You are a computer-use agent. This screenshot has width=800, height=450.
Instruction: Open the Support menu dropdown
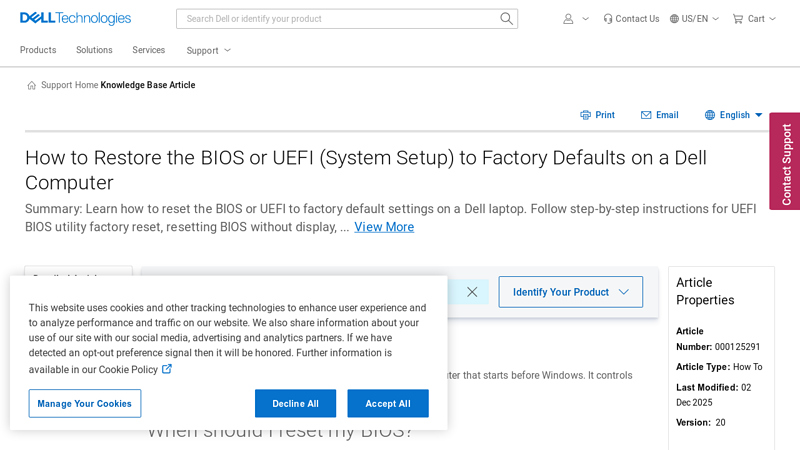tap(209, 51)
